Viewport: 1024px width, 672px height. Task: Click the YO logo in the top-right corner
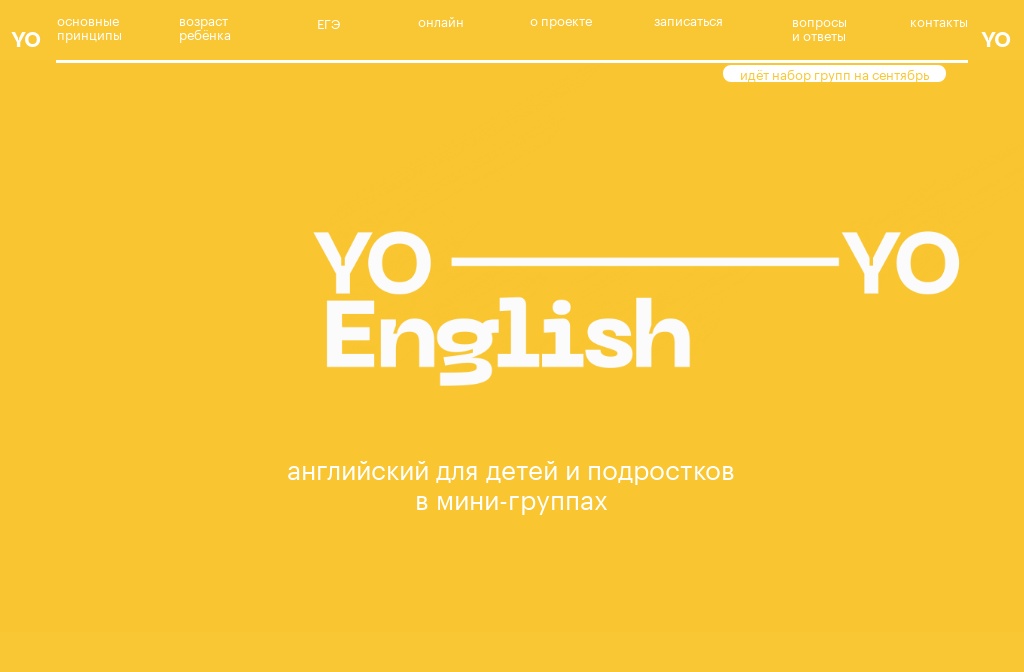tap(996, 39)
